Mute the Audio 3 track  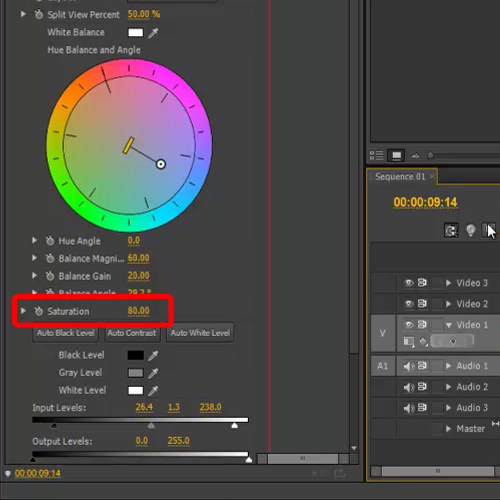409,408
